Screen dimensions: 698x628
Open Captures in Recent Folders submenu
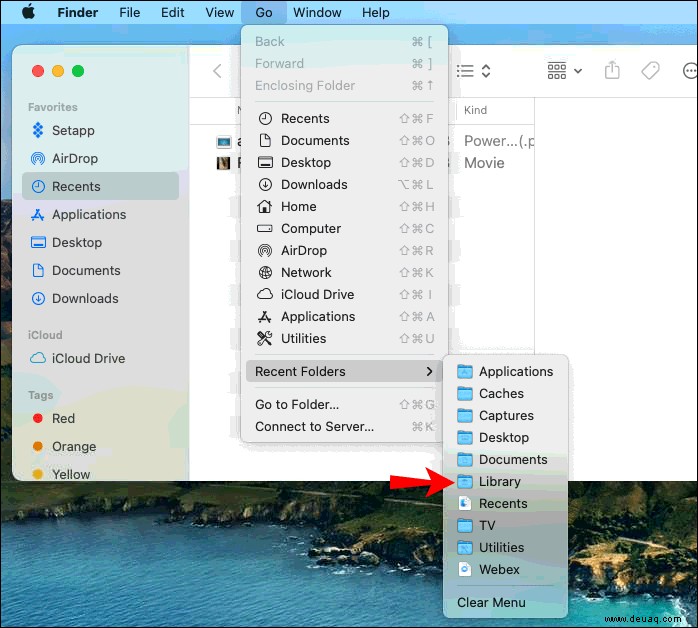click(505, 416)
